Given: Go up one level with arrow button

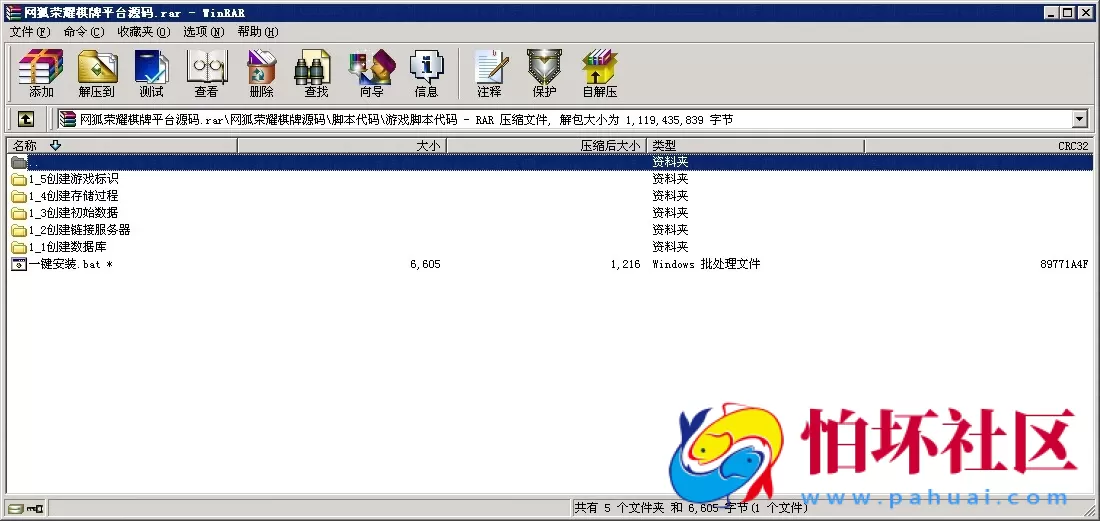Looking at the screenshot, I should tap(25, 120).
